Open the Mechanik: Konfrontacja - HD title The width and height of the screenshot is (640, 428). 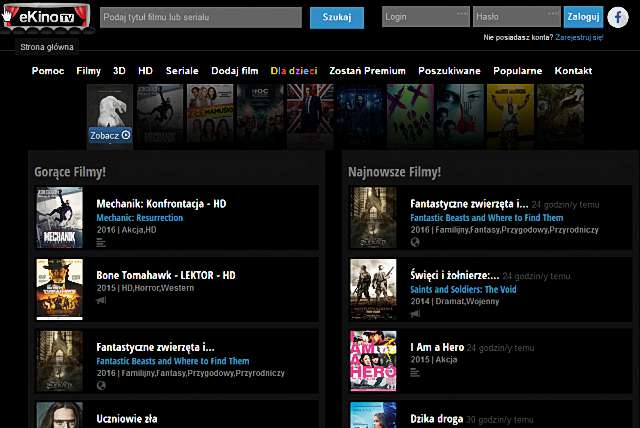coord(161,204)
